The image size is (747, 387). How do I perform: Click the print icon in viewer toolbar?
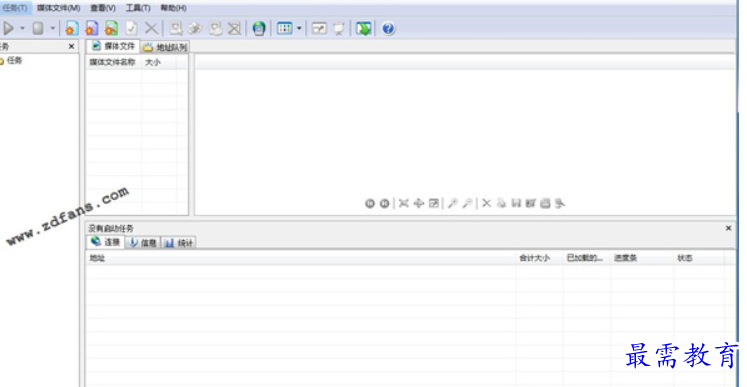(545, 204)
